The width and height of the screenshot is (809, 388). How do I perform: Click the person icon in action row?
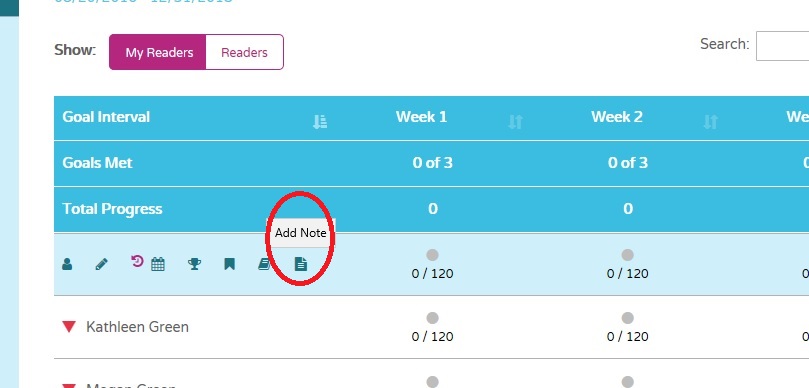coord(67,265)
